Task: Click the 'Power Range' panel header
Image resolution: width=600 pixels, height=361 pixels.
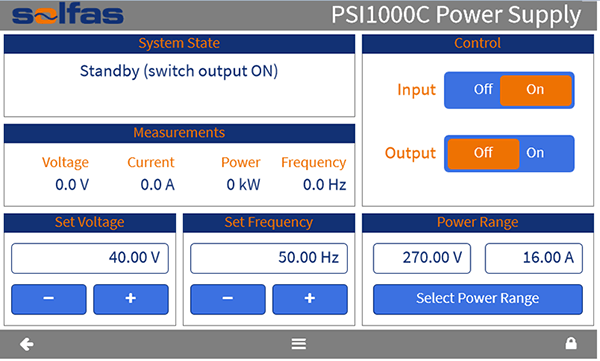Action: click(x=478, y=222)
